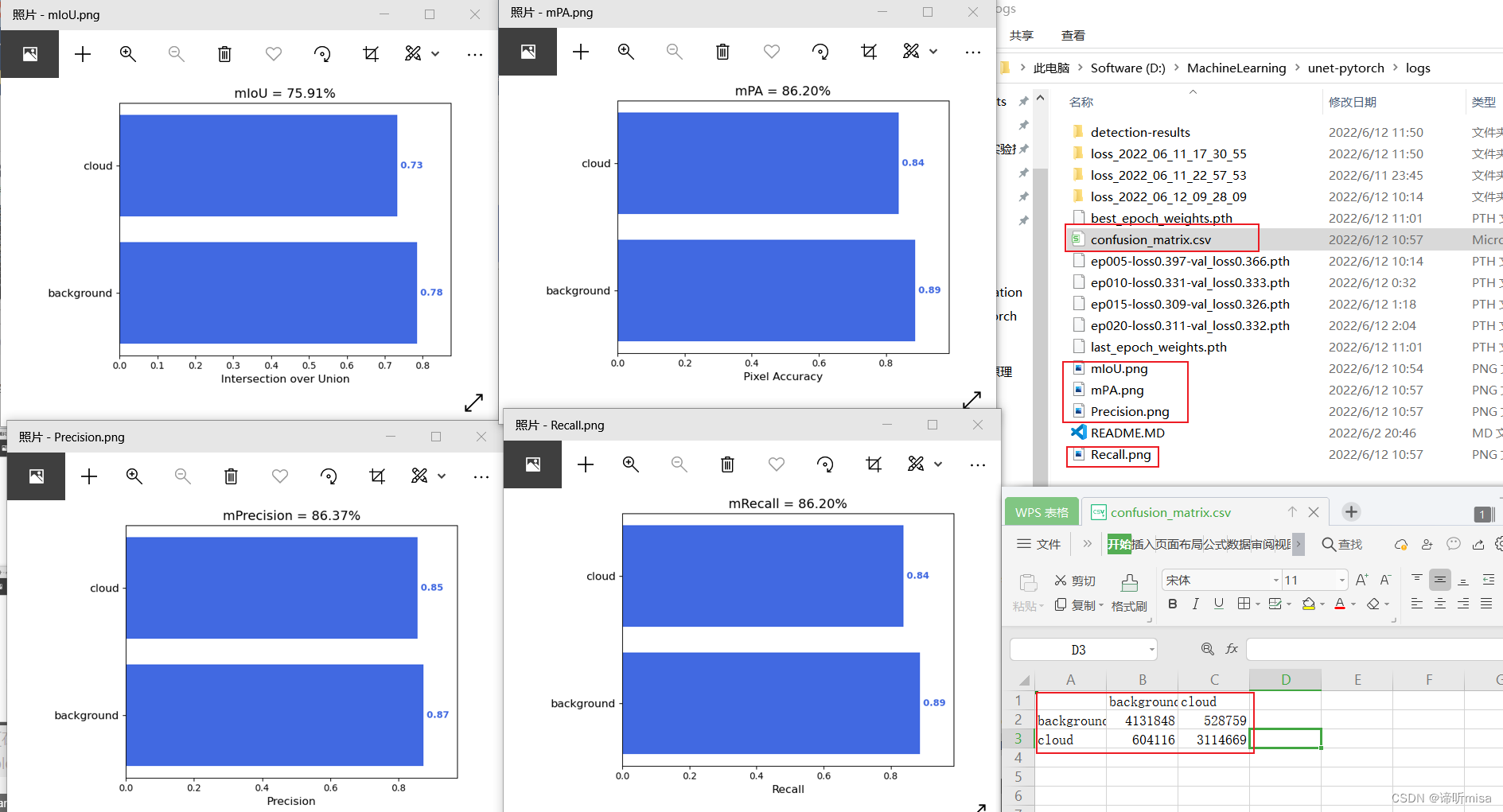The height and width of the screenshot is (812, 1503).
Task: Open See all photos in mIoU.png window
Action: click(29, 54)
